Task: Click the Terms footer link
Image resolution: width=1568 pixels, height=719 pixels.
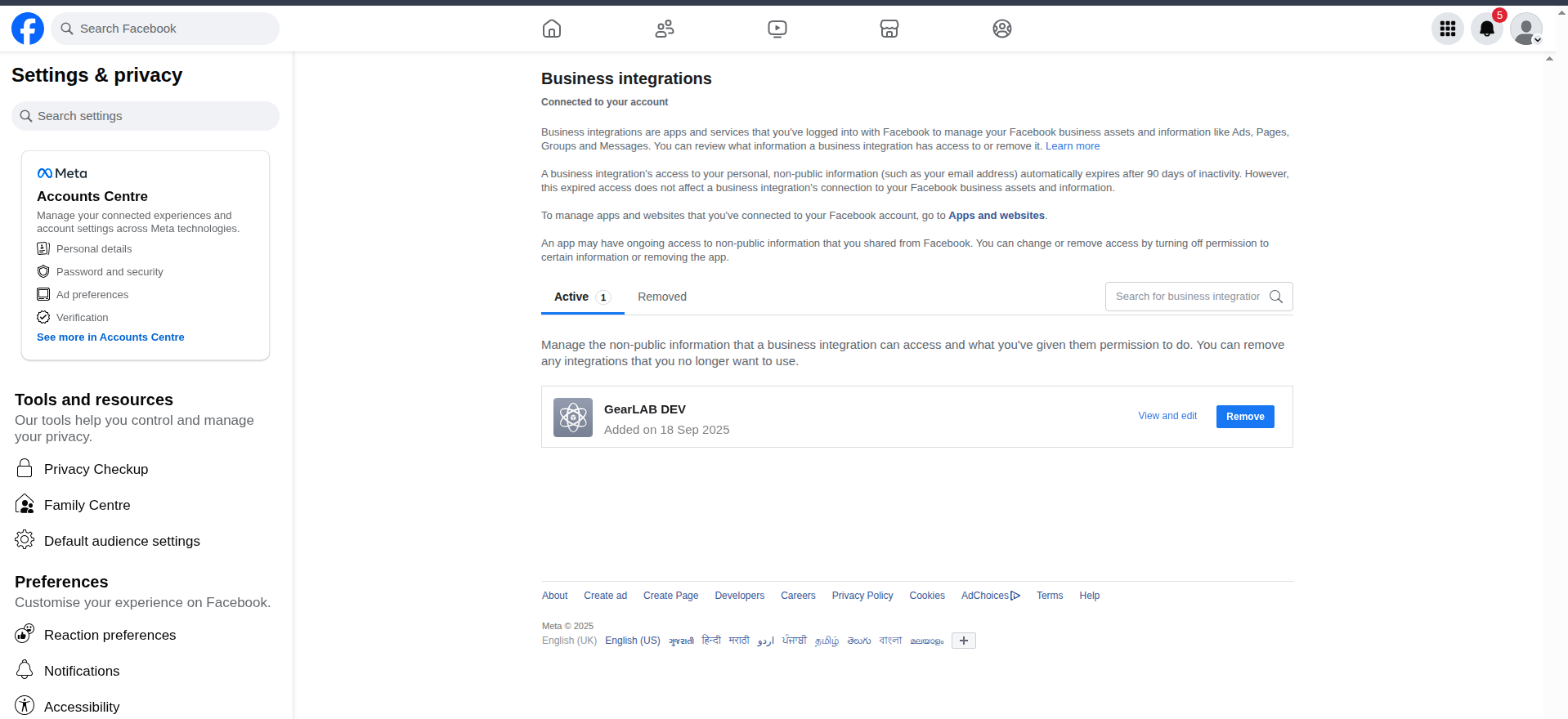Action: tap(1050, 596)
